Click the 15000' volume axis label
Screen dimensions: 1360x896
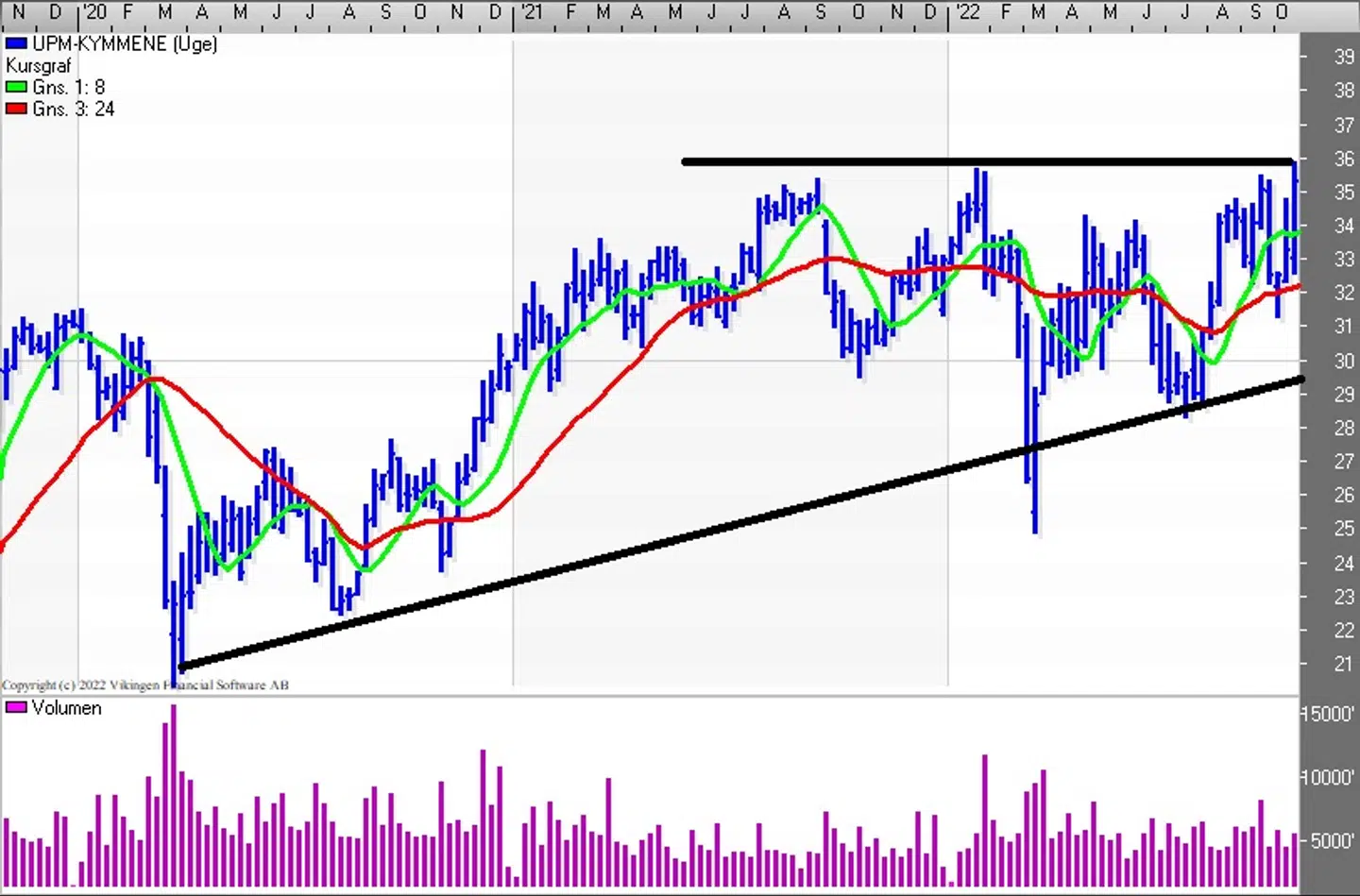click(x=1329, y=714)
